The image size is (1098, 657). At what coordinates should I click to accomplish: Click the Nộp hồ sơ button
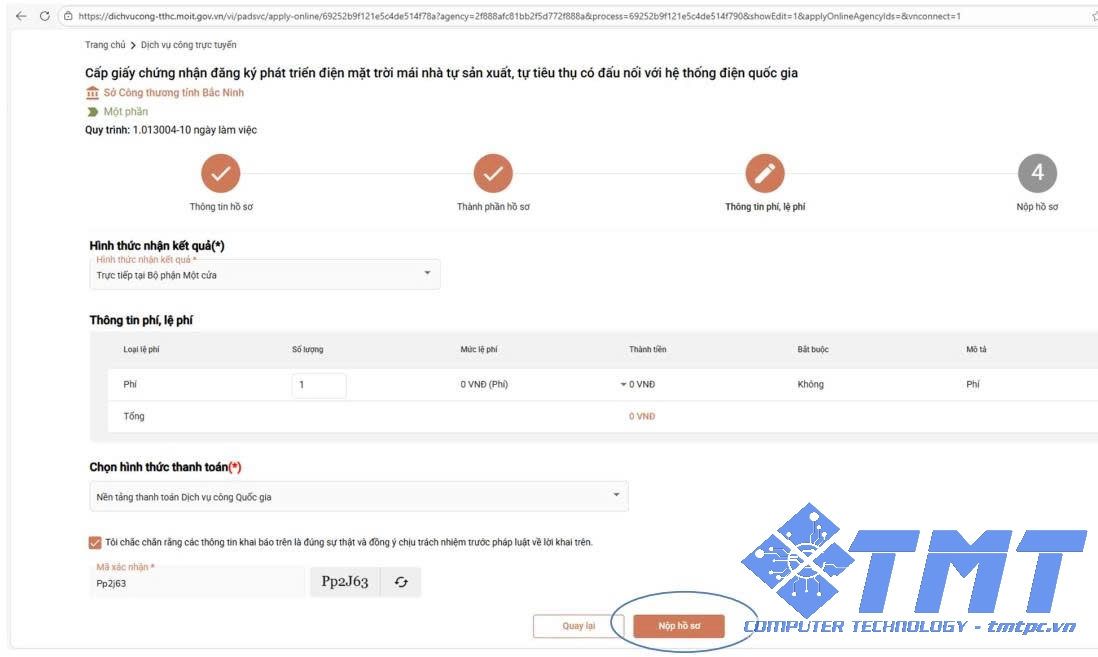679,626
